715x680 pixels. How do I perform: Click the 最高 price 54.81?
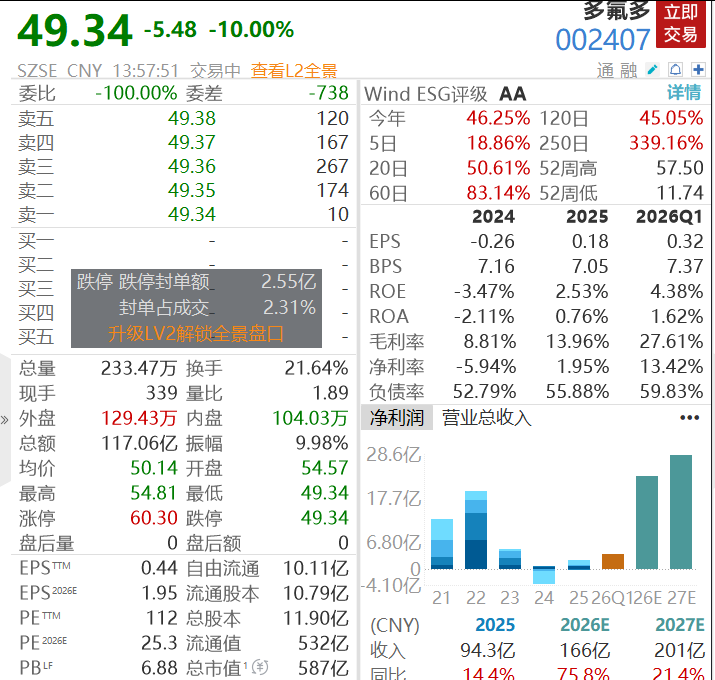pos(154,493)
